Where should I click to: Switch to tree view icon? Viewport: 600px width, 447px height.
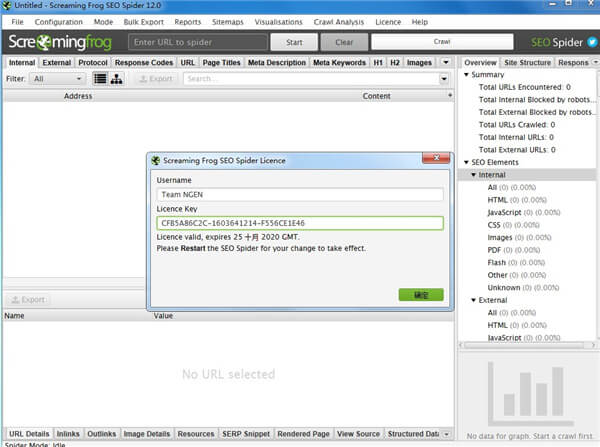pyautogui.click(x=116, y=79)
